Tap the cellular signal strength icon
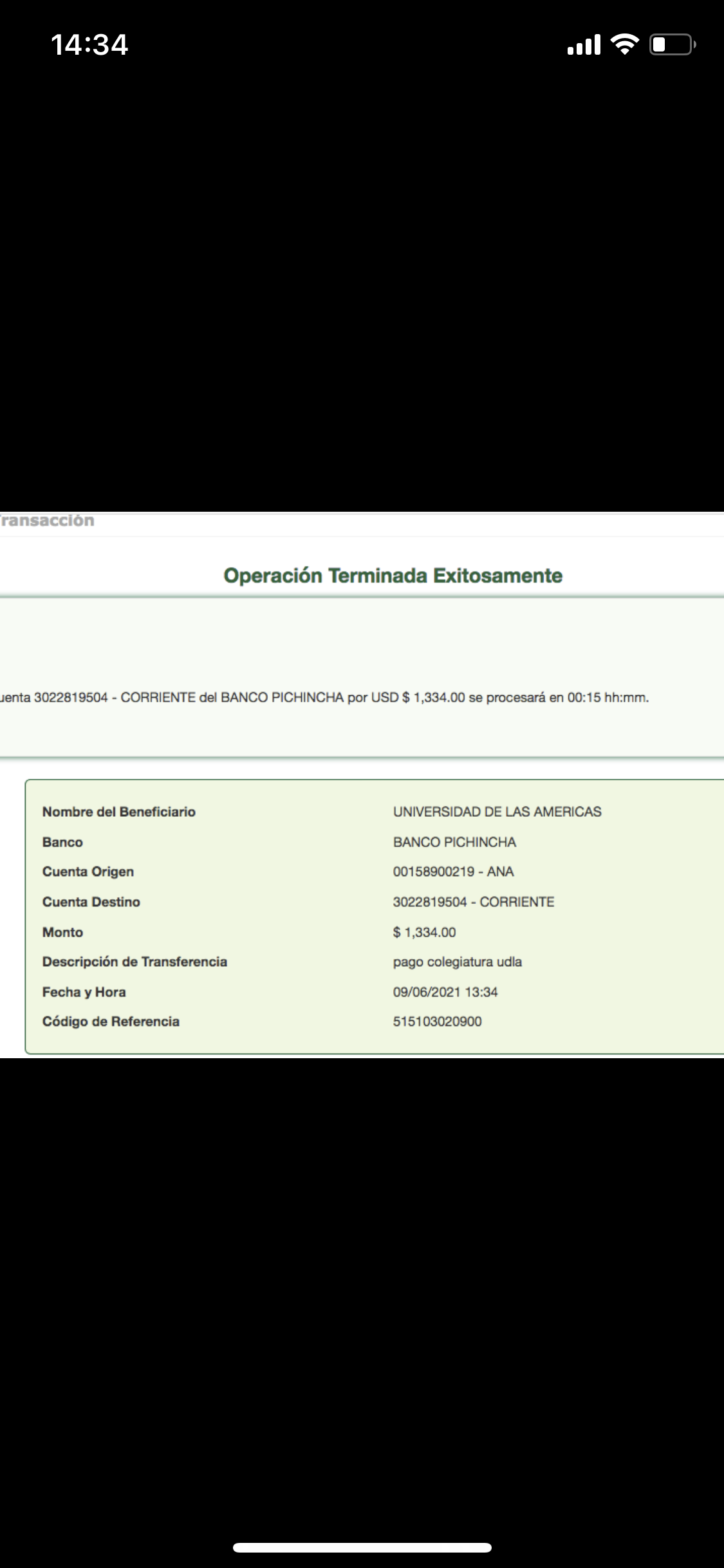This screenshot has width=724, height=1568. click(583, 45)
